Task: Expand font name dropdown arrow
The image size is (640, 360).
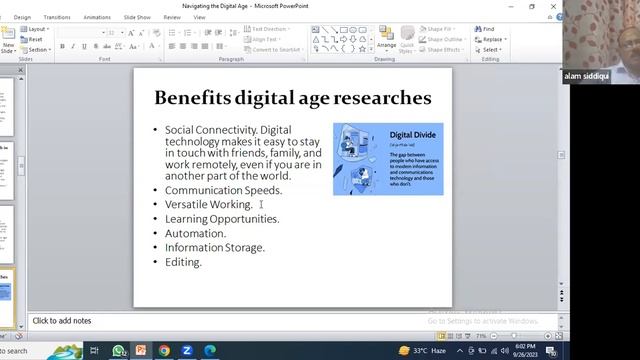Action: click(103, 33)
